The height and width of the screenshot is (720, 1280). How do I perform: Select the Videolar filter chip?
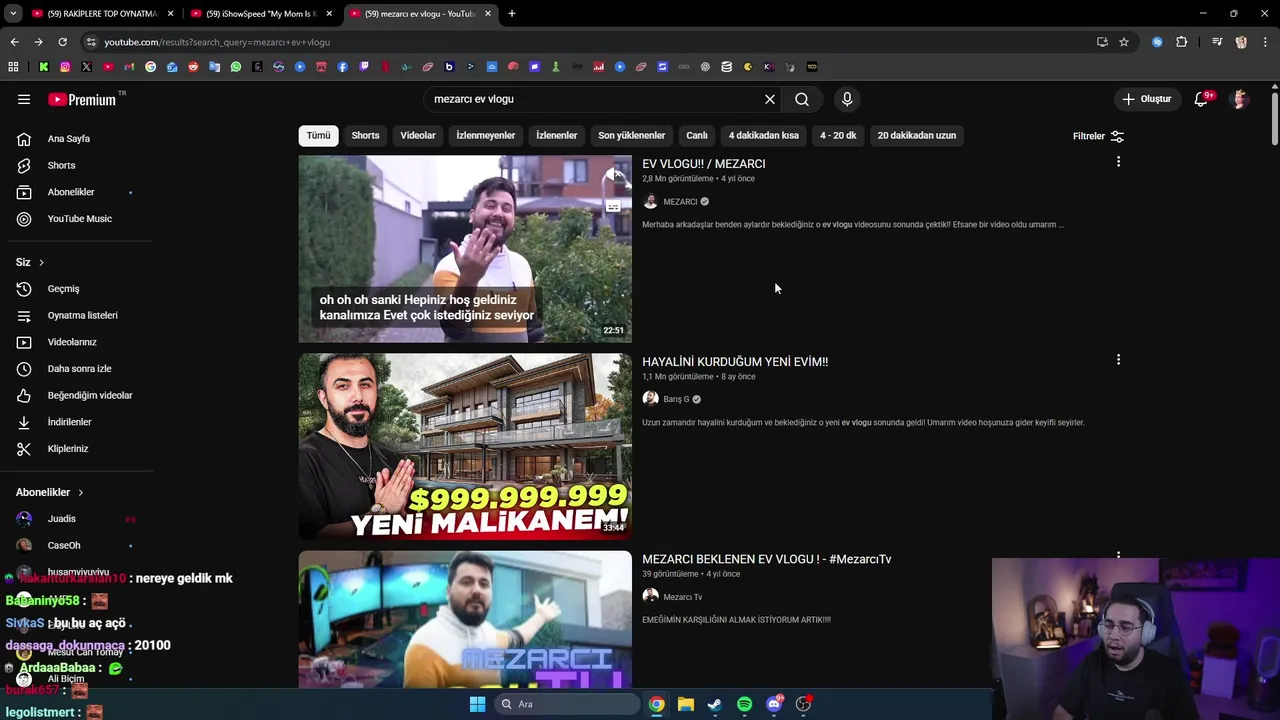click(x=418, y=135)
